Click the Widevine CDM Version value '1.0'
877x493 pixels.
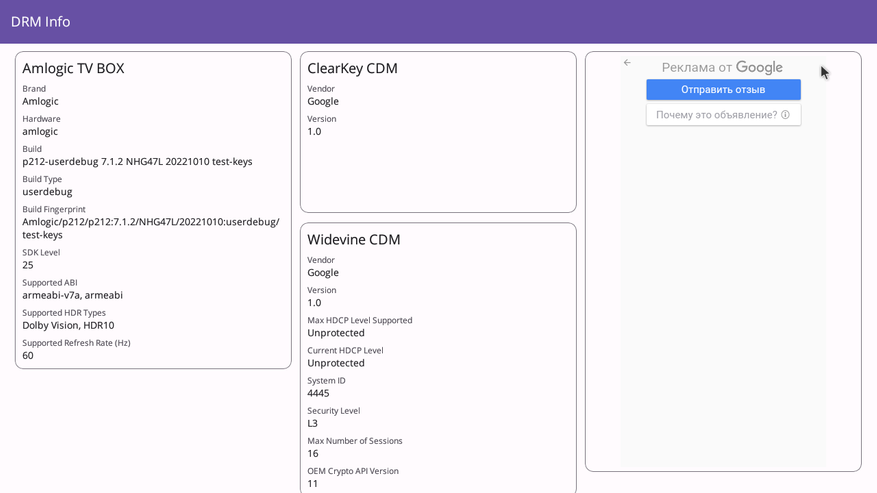coord(314,303)
